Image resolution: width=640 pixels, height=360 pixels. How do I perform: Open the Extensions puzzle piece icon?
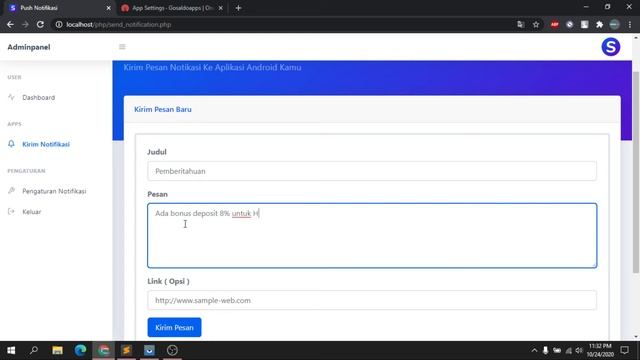(x=599, y=24)
